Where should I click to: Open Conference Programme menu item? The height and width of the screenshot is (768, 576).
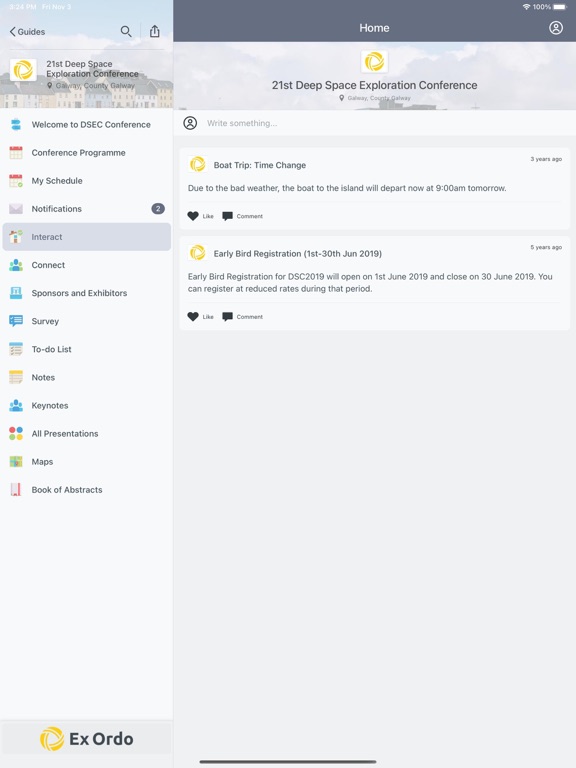click(x=87, y=153)
